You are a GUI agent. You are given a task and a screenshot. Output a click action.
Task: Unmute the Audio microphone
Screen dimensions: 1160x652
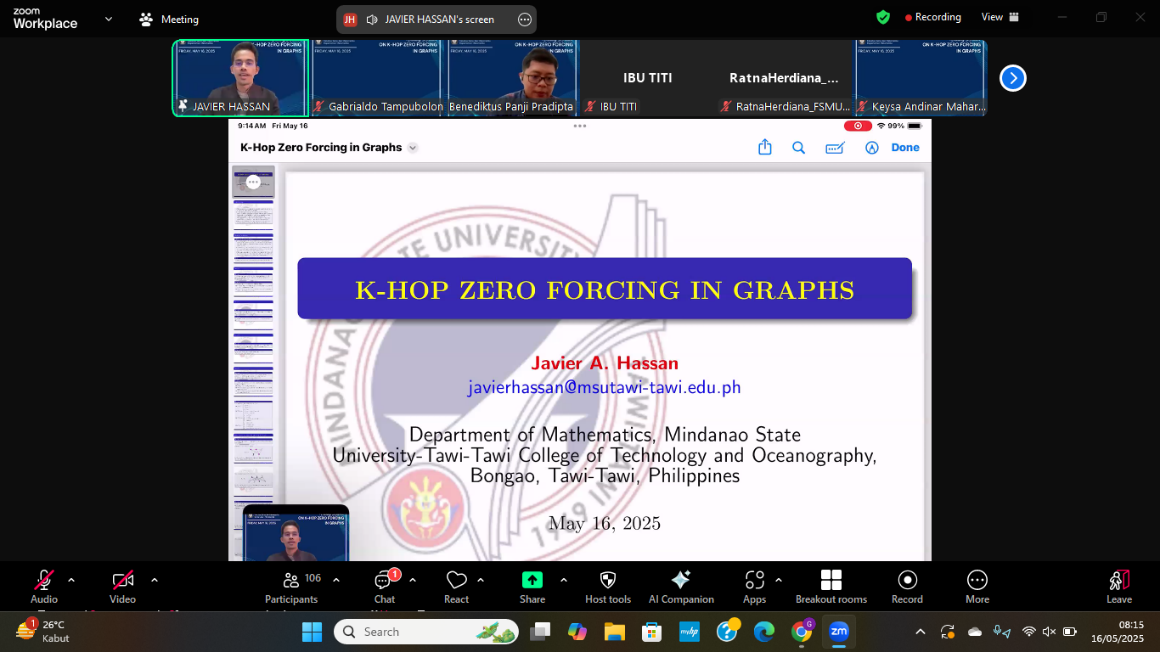coord(44,581)
